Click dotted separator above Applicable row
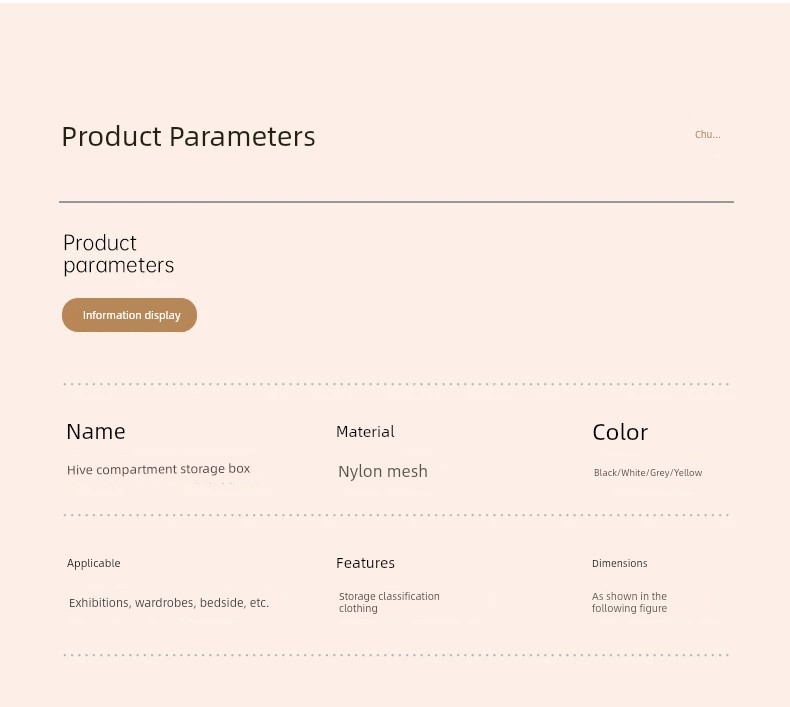Viewport: 790px width, 707px height. click(x=397, y=515)
